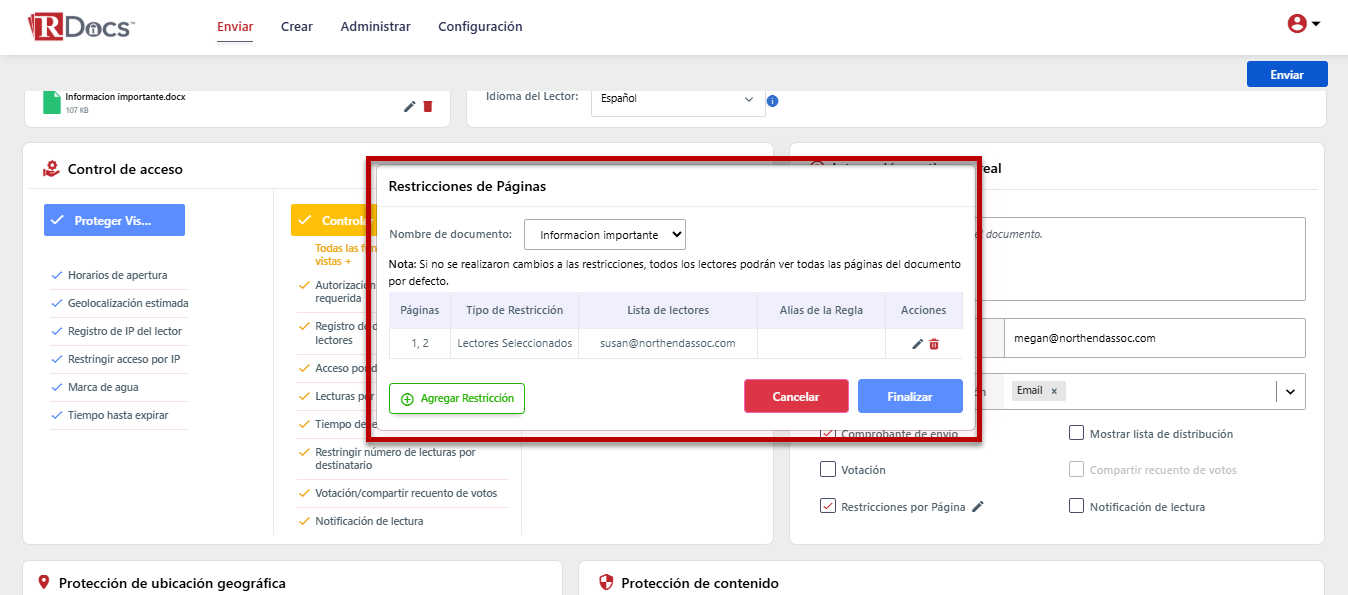
Task: Click the edit pencil for Informacion importante.docx
Action: click(x=409, y=106)
